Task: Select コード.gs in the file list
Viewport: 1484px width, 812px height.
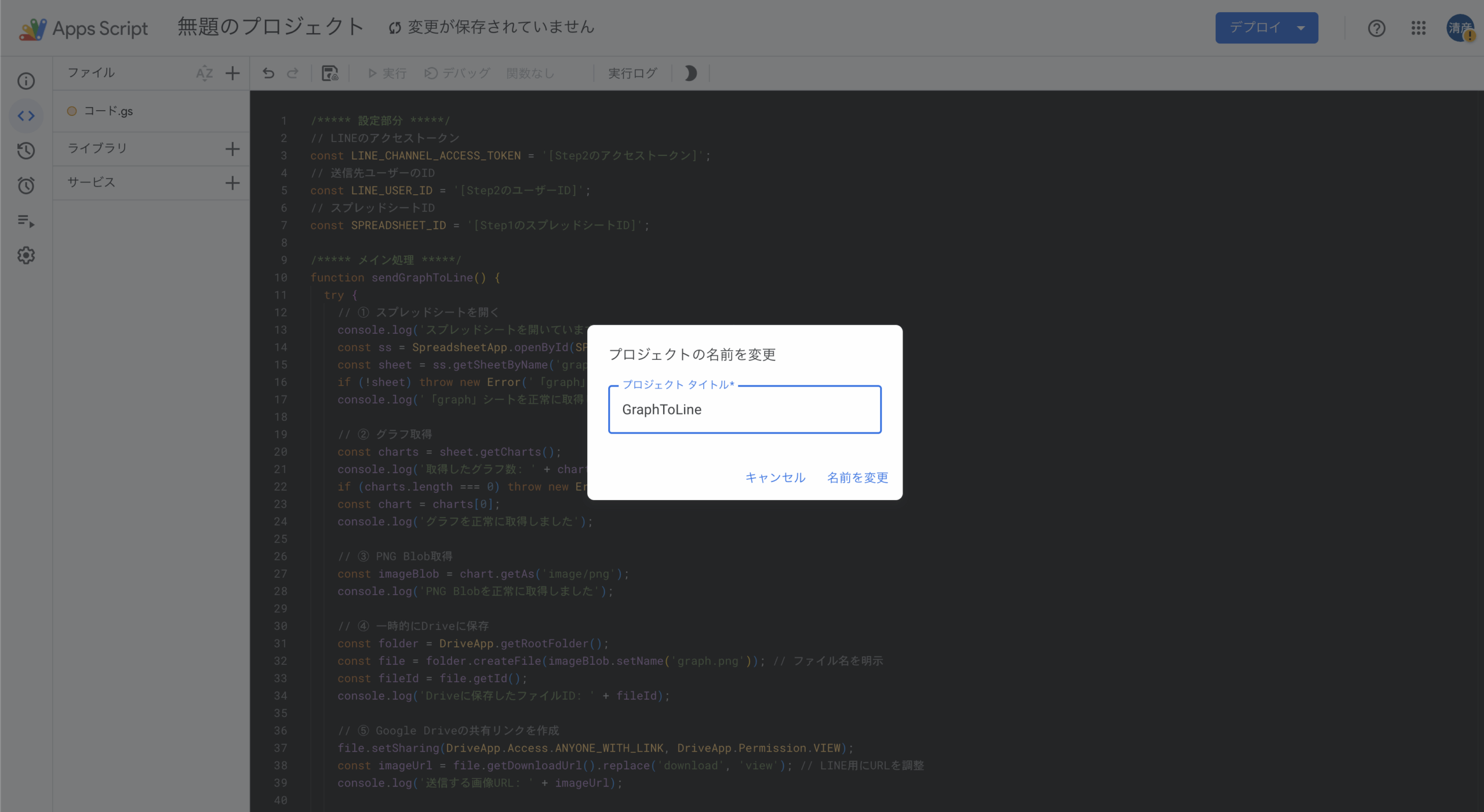Action: [108, 111]
